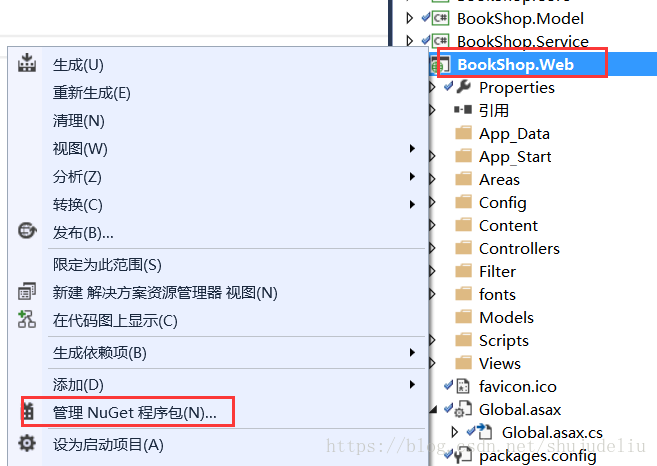Expand the Global.asax.cs tree node
The image size is (657, 466).
click(454, 432)
